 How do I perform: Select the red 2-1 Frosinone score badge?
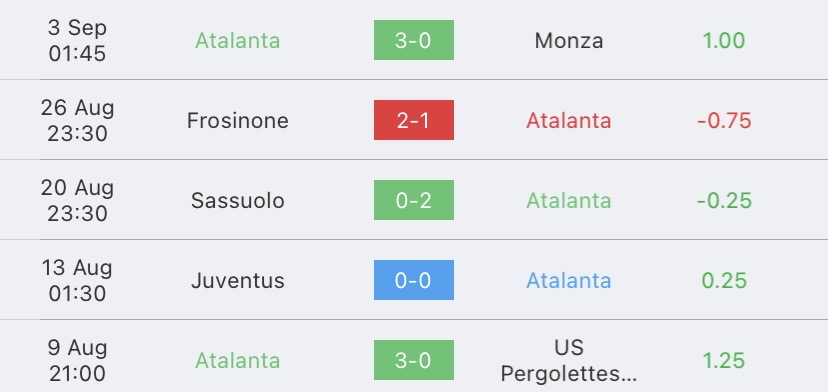pos(413,120)
